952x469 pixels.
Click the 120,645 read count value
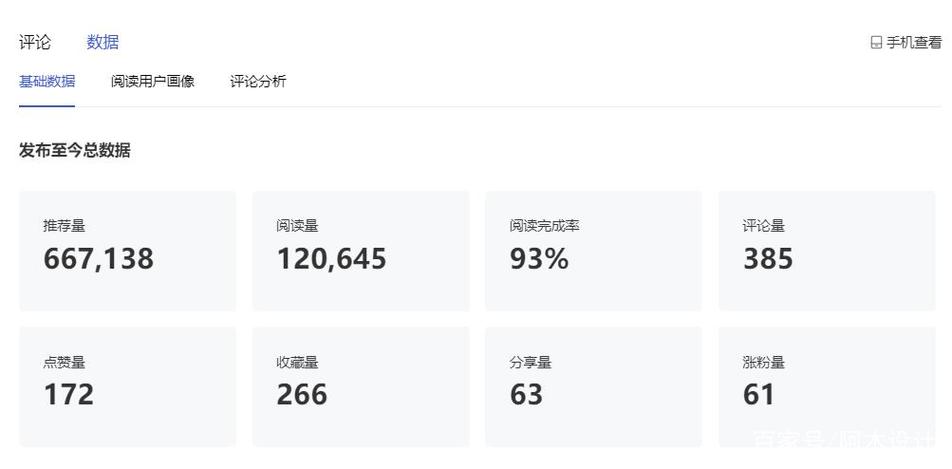tap(332, 259)
